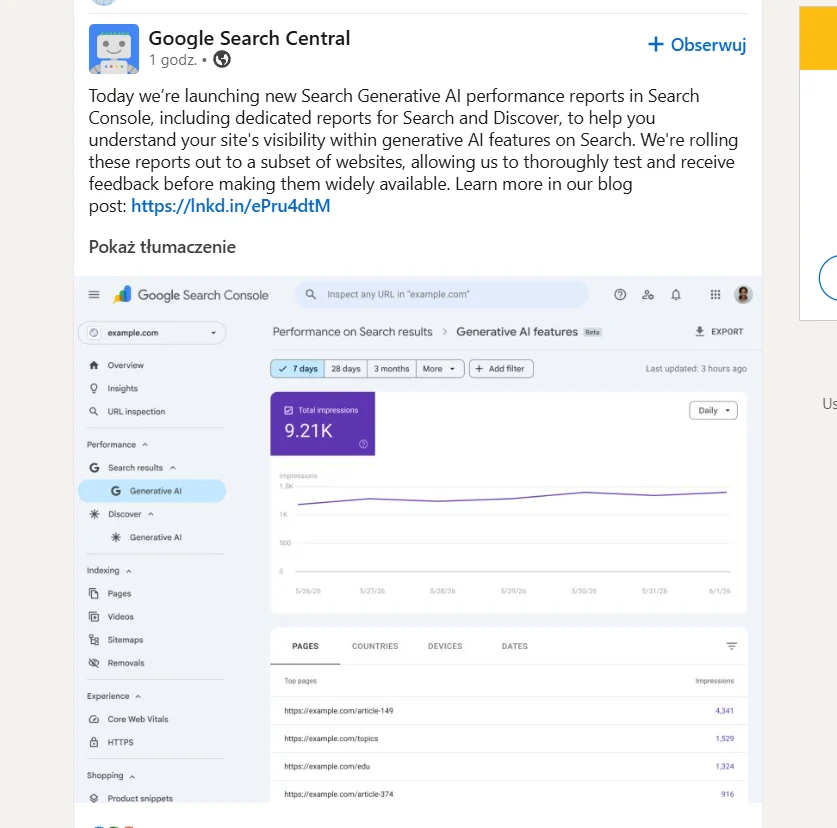Collapse the Shopping section chevron
The width and height of the screenshot is (837, 828).
[x=132, y=776]
